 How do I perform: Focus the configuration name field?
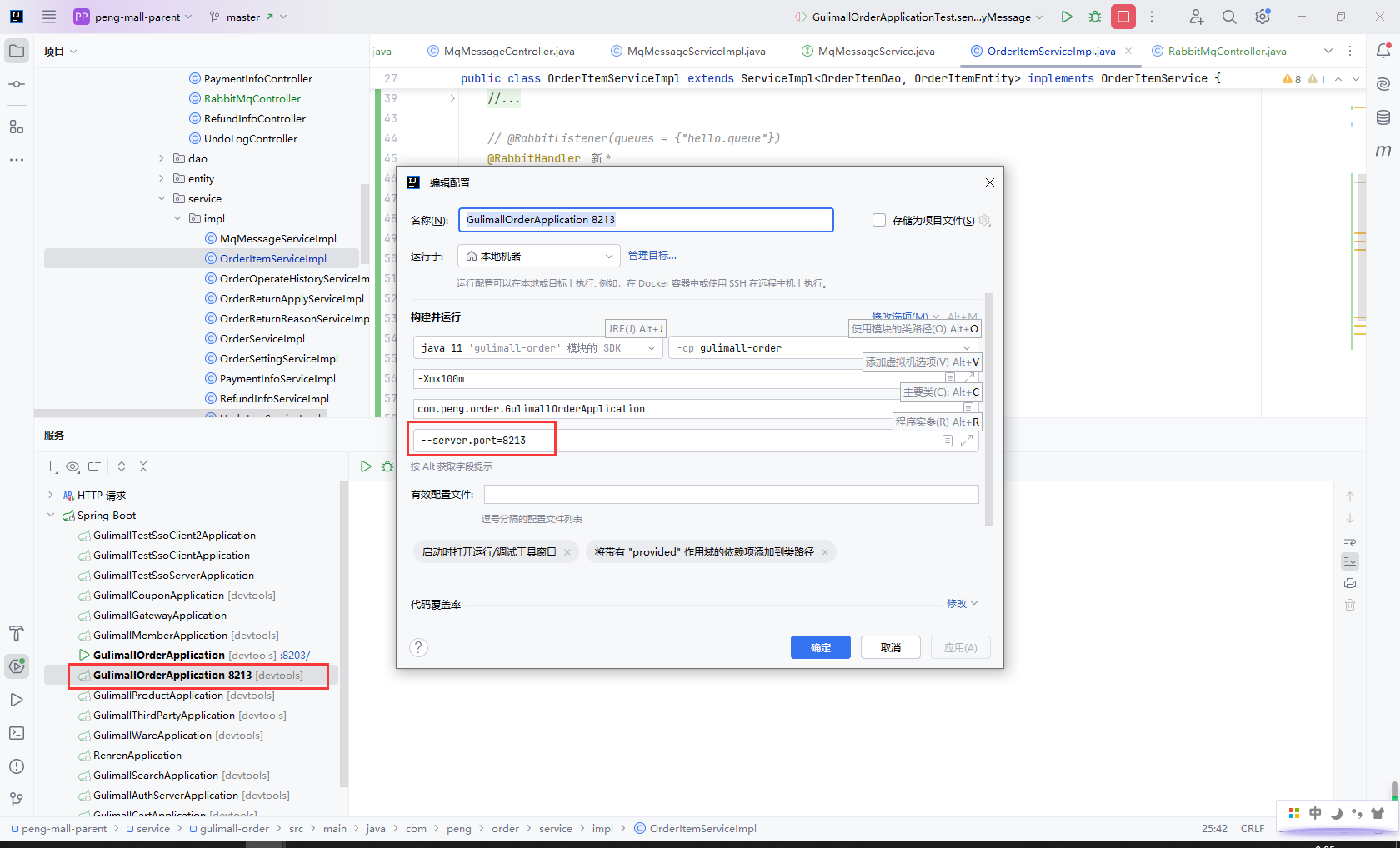pos(646,220)
